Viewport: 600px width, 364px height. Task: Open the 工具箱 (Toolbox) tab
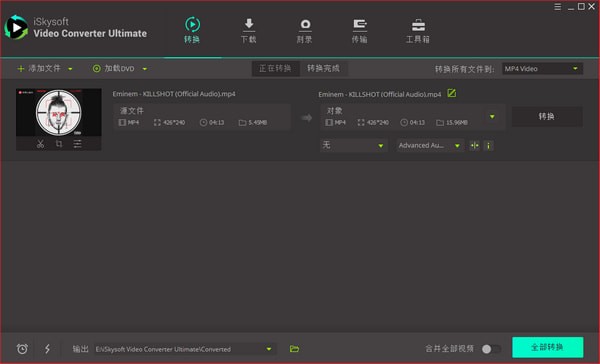417,31
